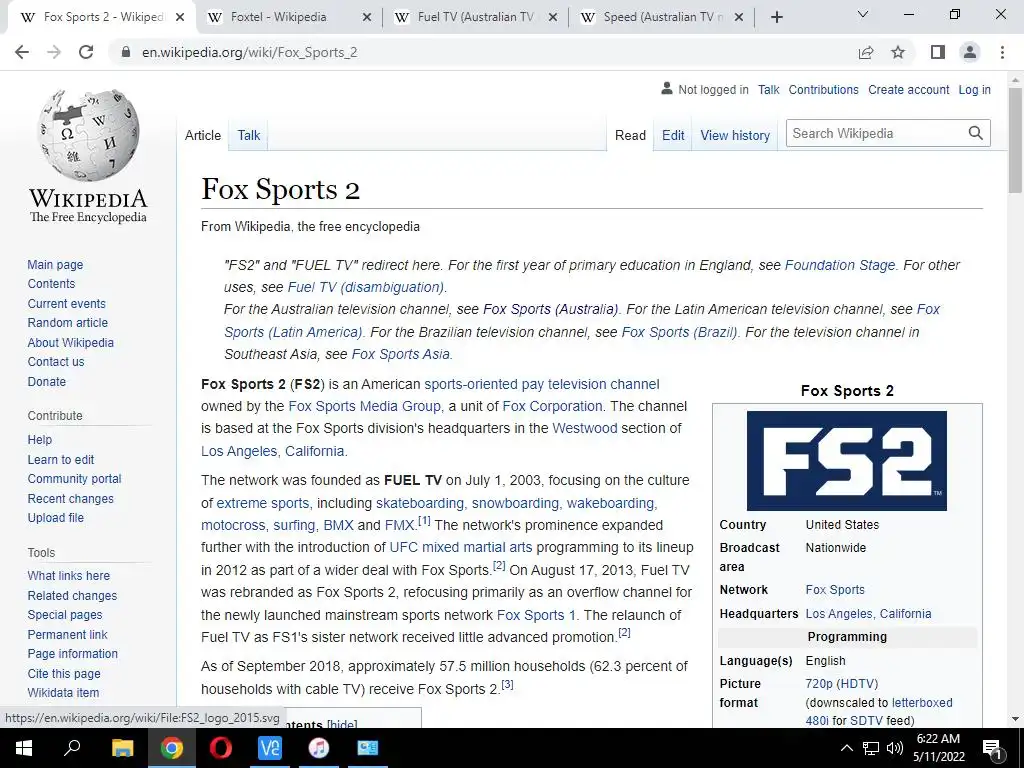This screenshot has height=768, width=1024.
Task: Open the Windows Start menu
Action: point(24,748)
